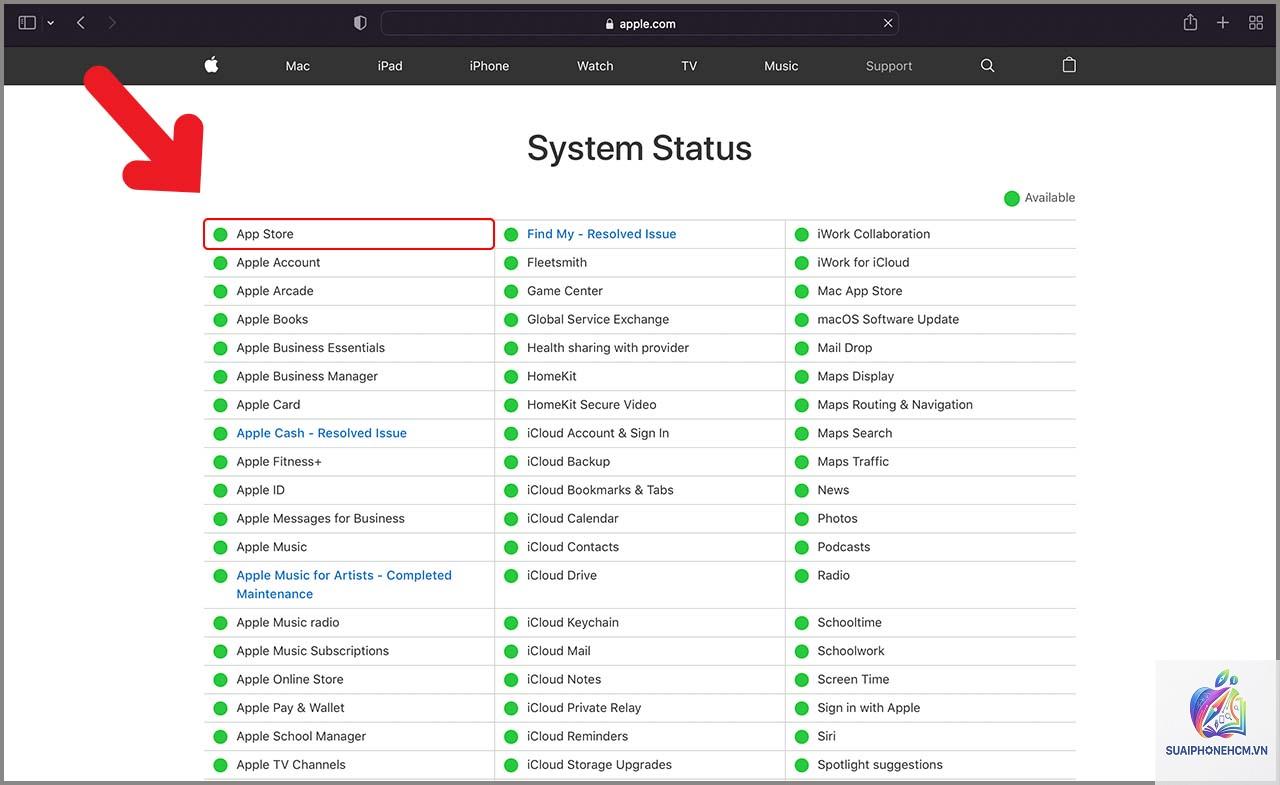Toggle the Safari sidebar
The height and width of the screenshot is (785, 1280).
(27, 23)
